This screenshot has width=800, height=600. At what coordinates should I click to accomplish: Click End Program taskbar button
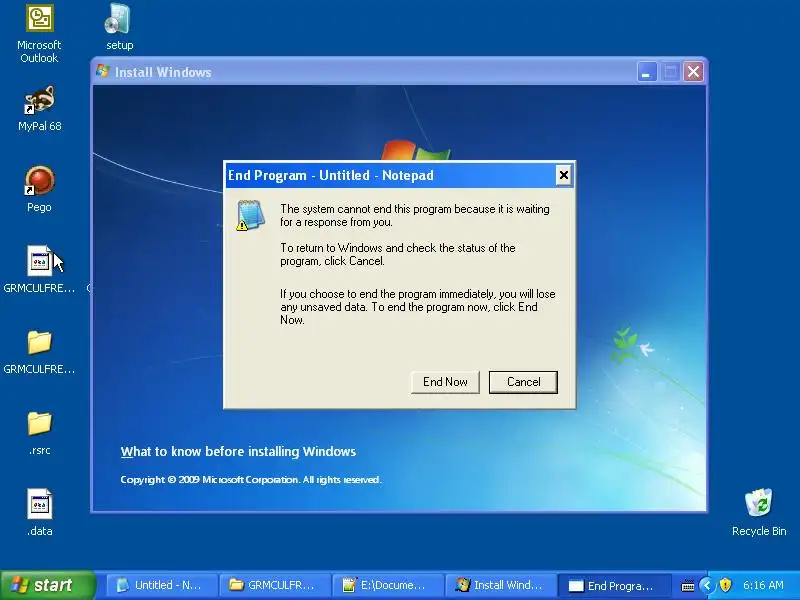click(614, 585)
